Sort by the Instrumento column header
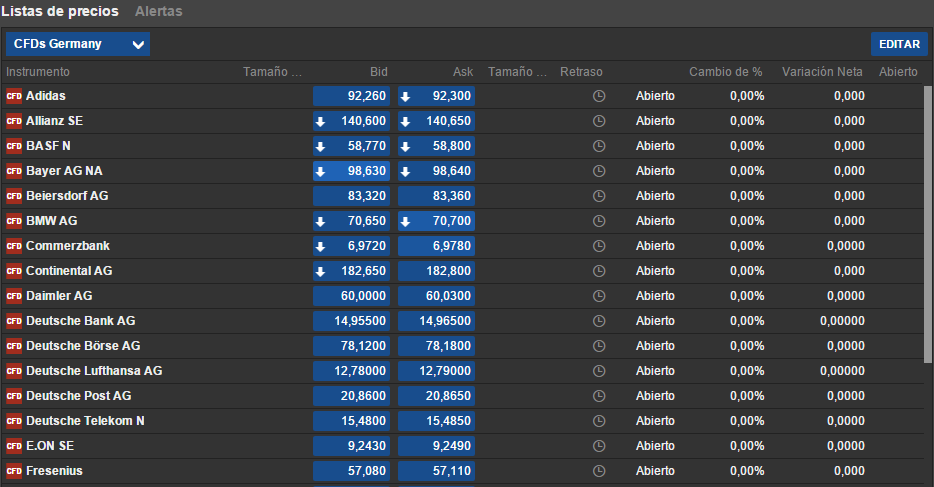 point(38,72)
